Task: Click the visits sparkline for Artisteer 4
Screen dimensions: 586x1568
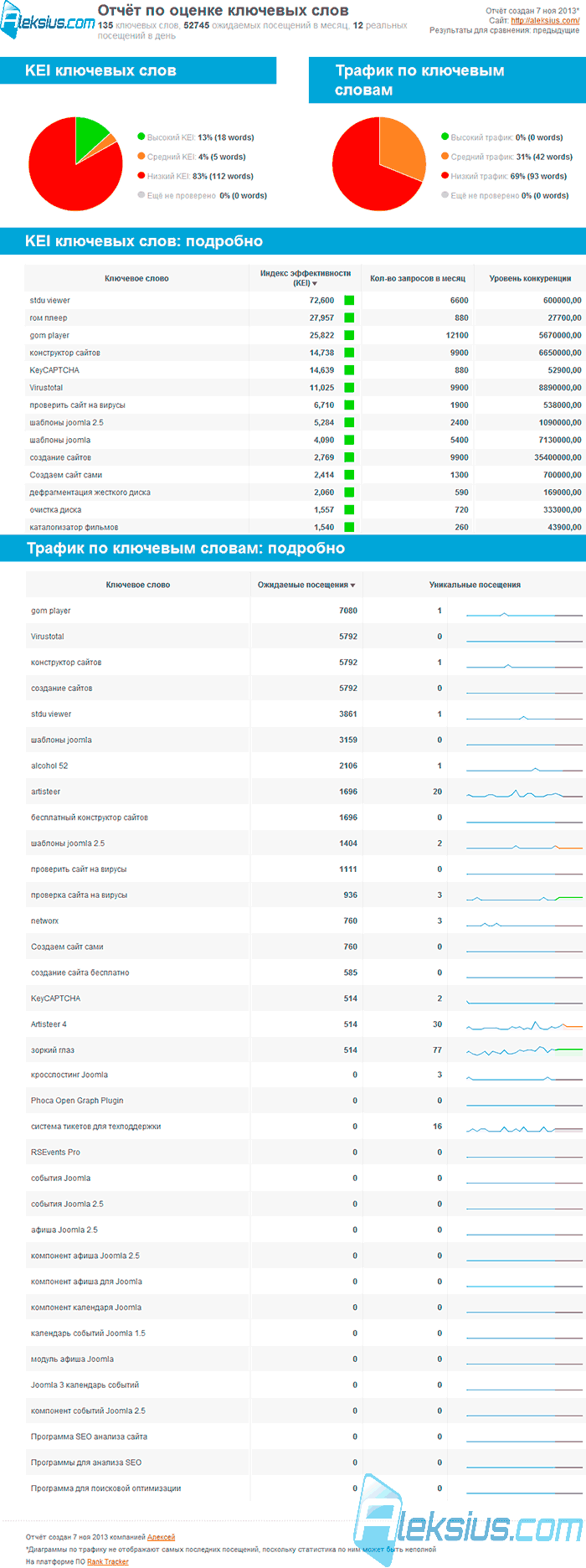Action: (x=524, y=1024)
